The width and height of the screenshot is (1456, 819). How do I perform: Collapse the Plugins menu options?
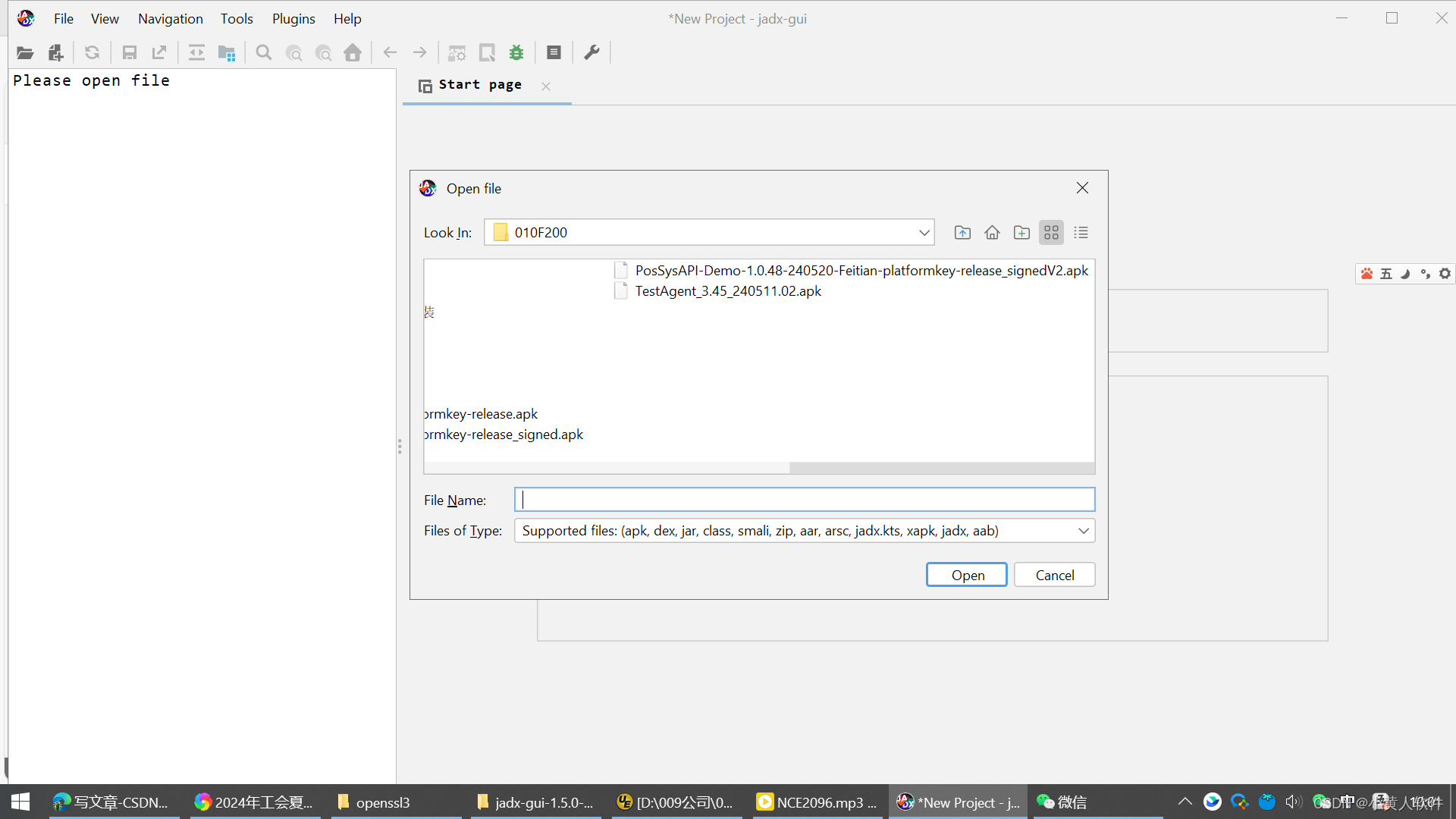tap(293, 18)
